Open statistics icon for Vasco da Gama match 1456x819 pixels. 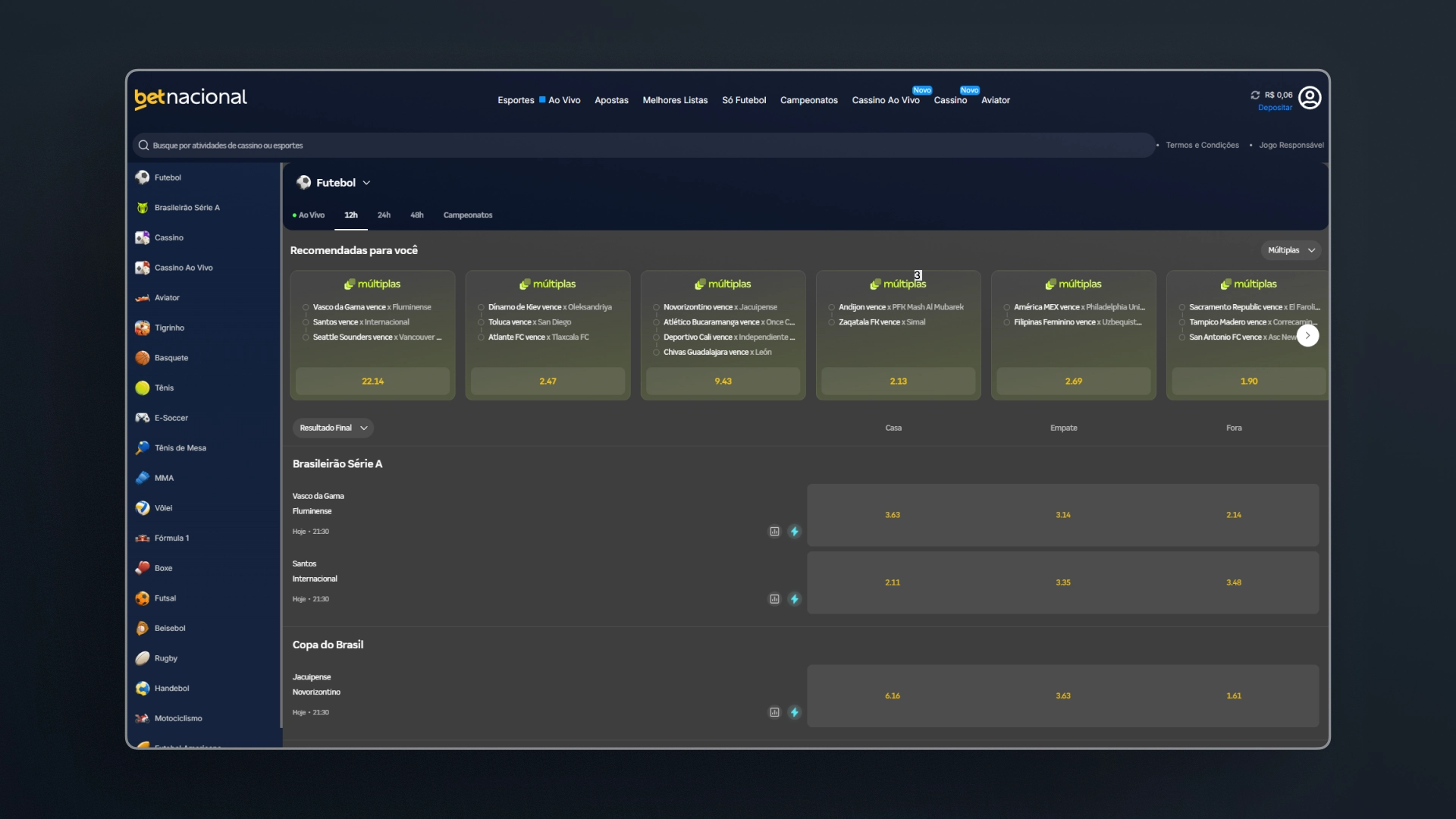[x=774, y=532]
